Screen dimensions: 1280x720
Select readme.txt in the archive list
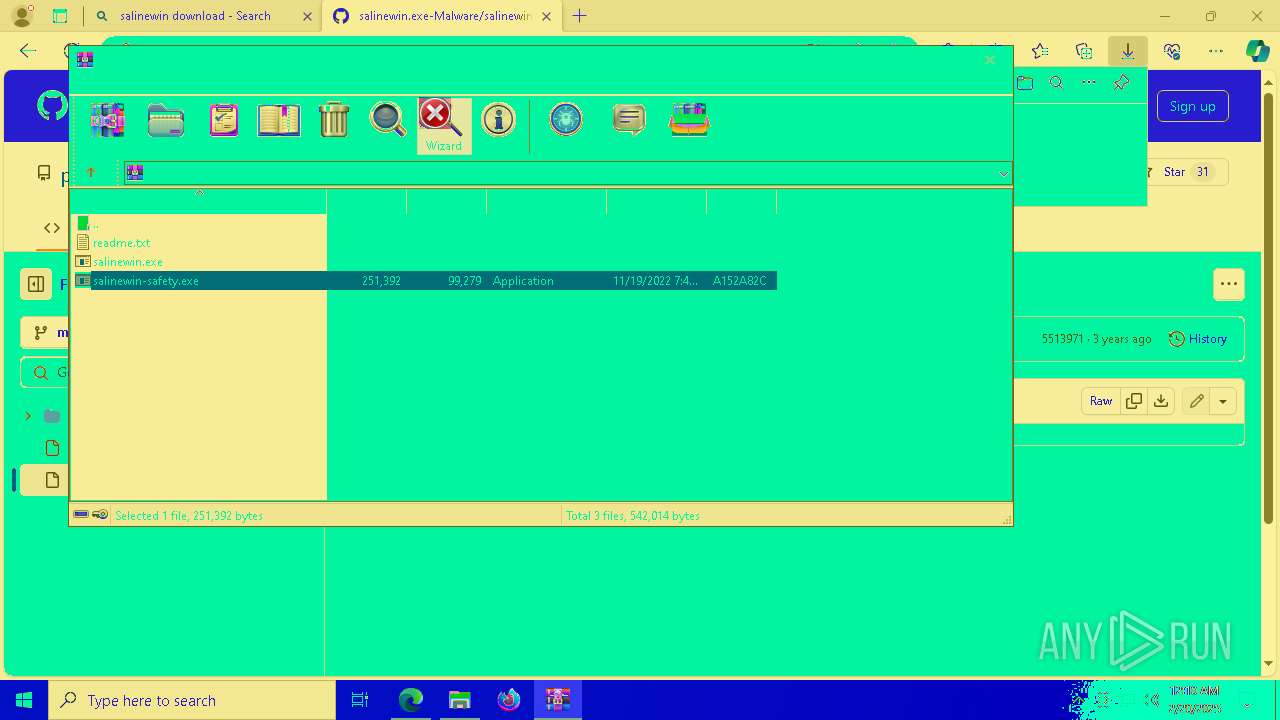click(x=121, y=243)
